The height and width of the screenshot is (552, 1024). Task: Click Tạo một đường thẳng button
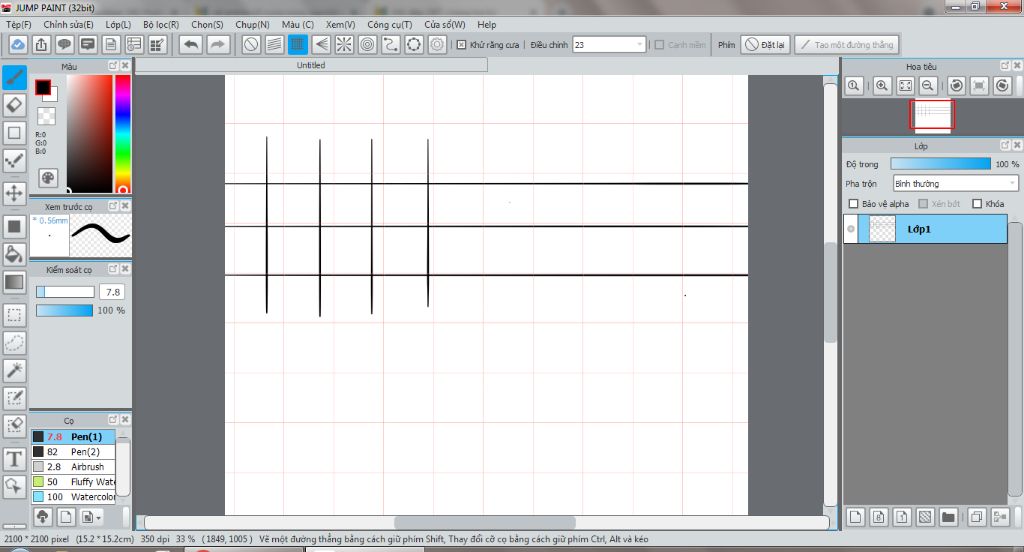pos(847,44)
